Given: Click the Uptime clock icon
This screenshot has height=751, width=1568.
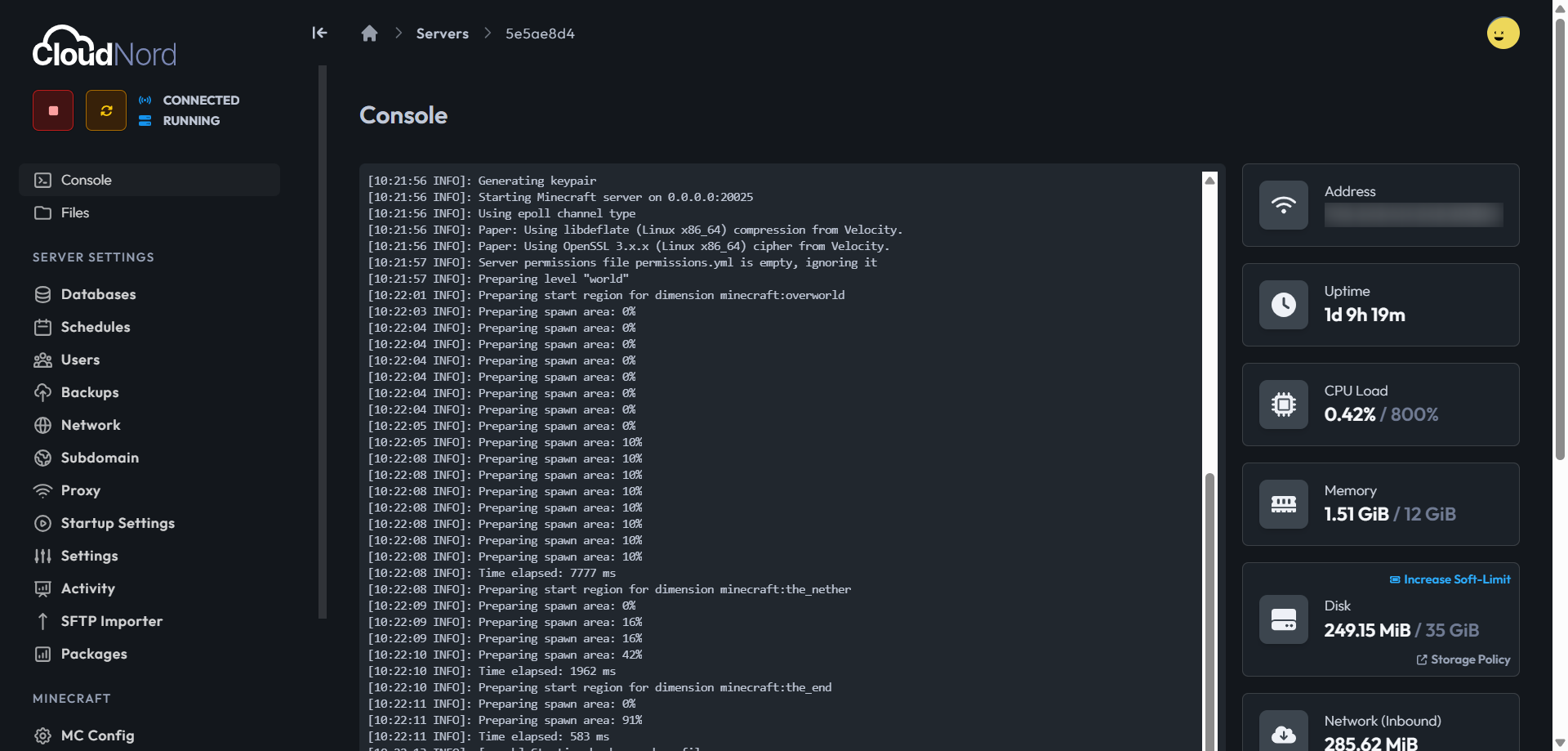Looking at the screenshot, I should point(1284,305).
